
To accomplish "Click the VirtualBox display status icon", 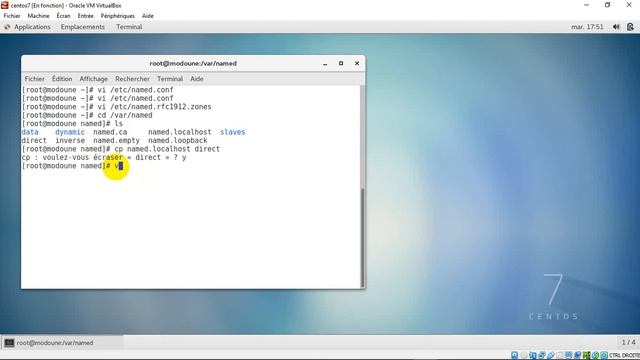I will (x=569, y=356).
